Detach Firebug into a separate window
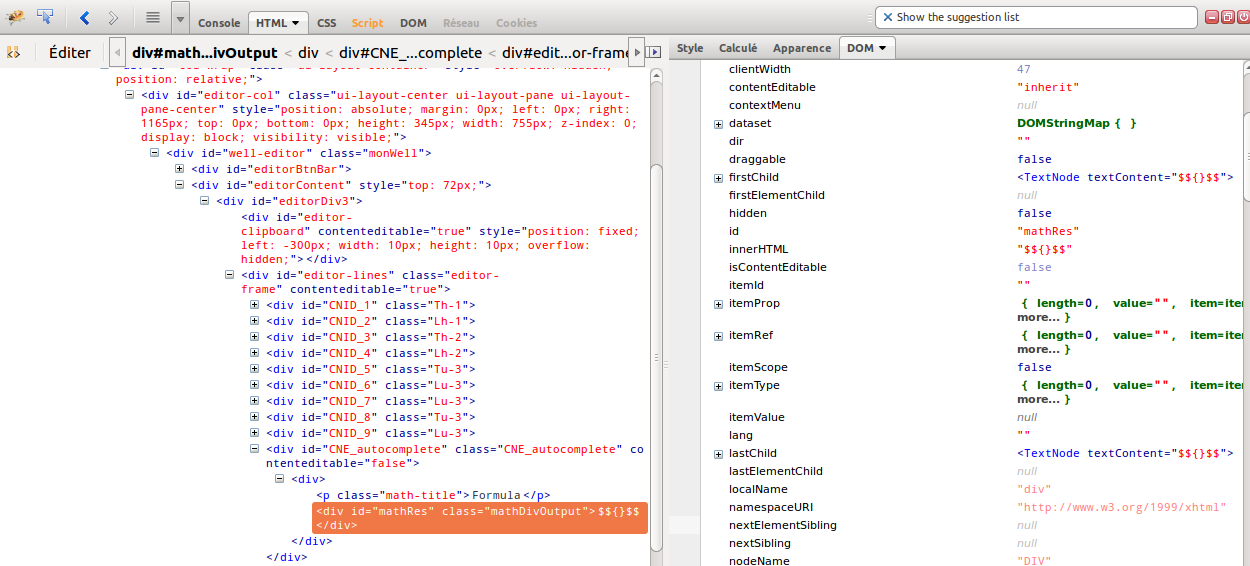 pyautogui.click(x=1227, y=17)
